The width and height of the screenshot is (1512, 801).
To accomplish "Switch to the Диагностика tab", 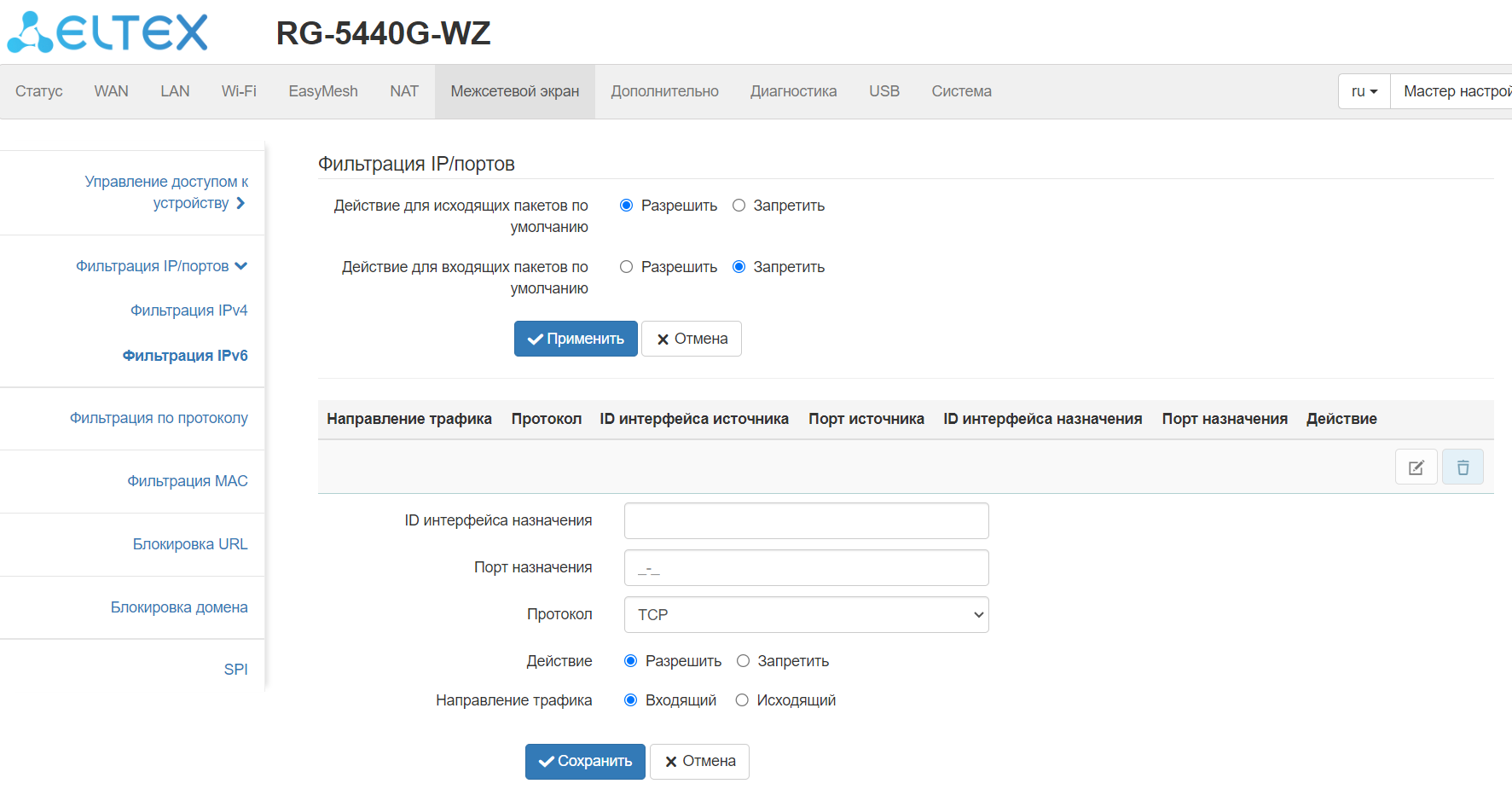I will [x=793, y=91].
